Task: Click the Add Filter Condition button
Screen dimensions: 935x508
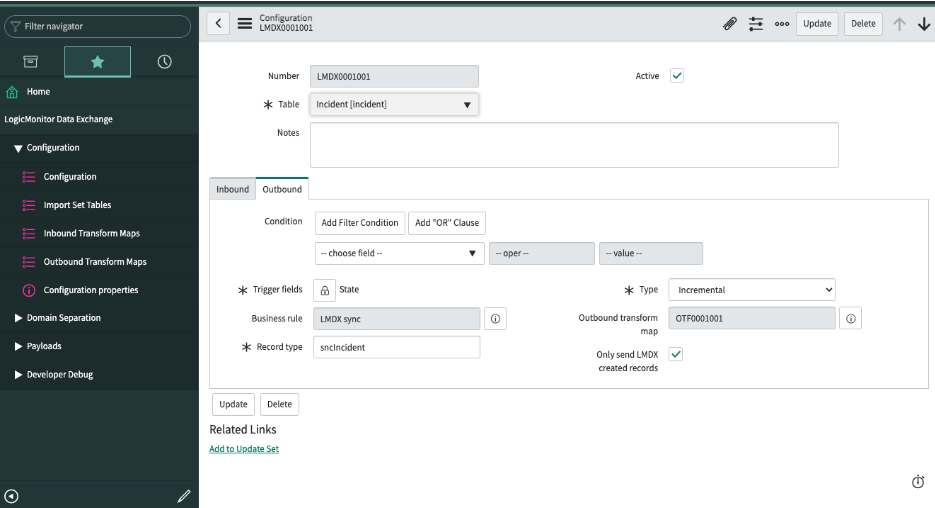Action: pos(360,223)
